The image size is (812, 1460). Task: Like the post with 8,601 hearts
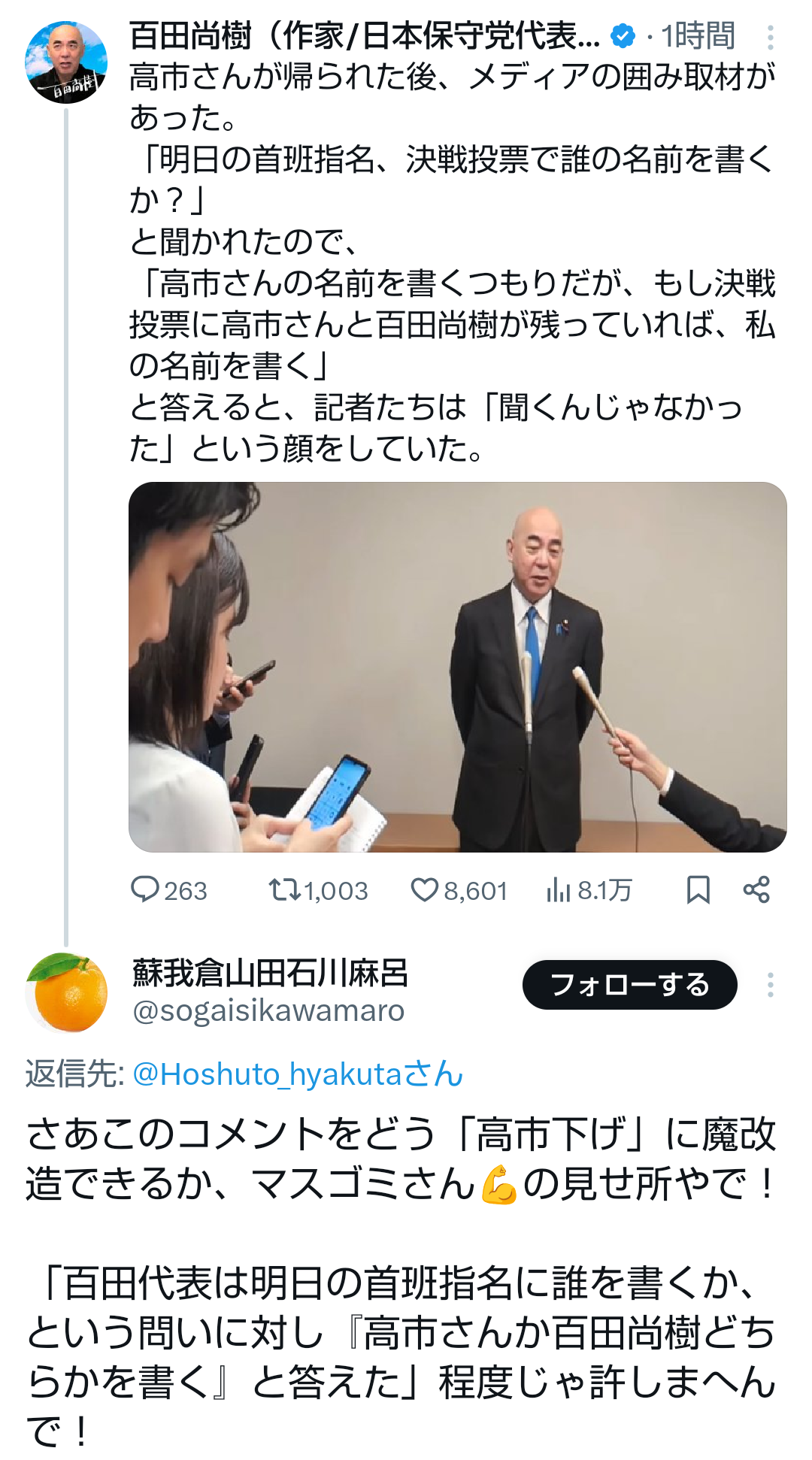[459, 890]
